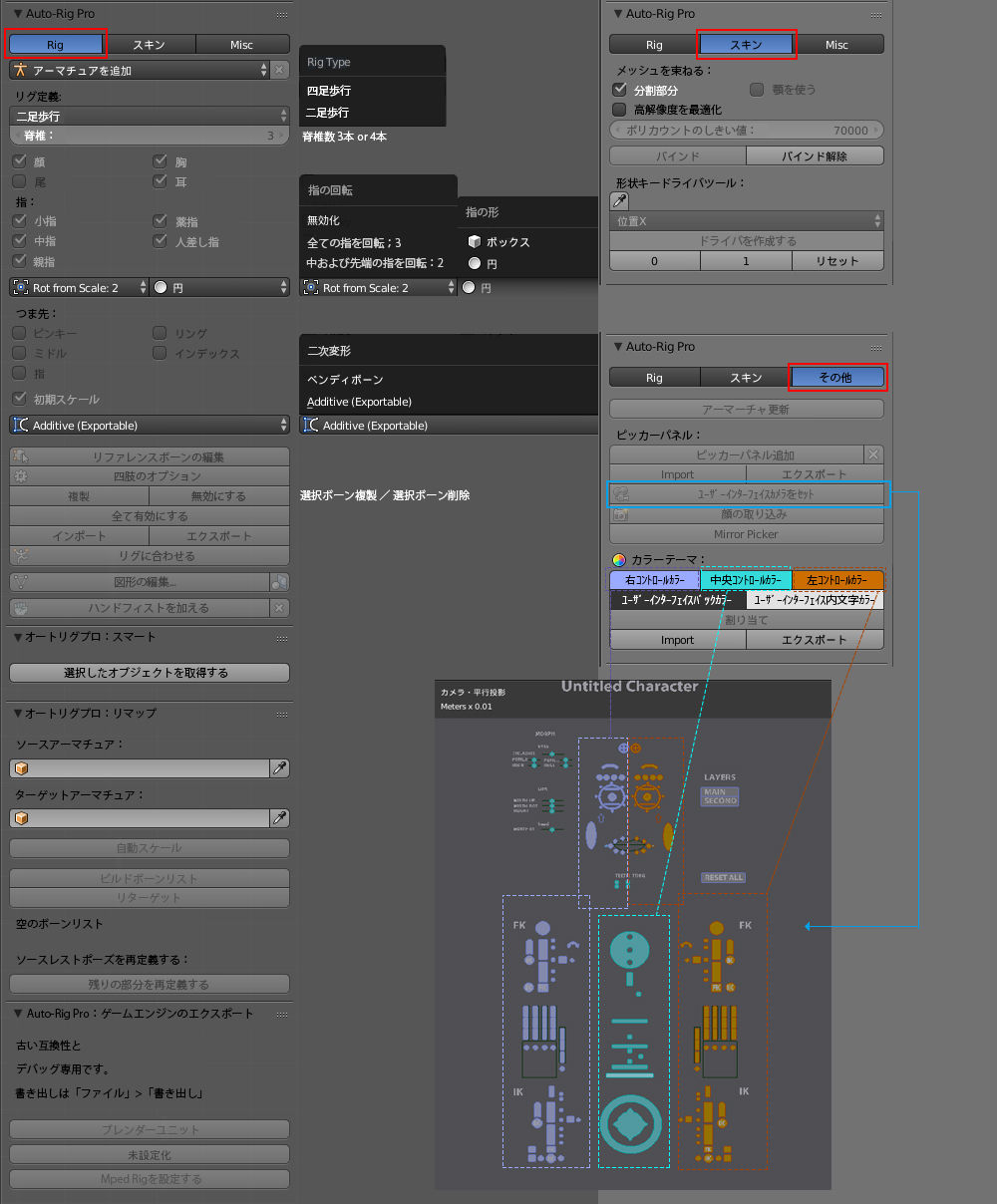The image size is (997, 1204).
Task: Click the X icon next to ハンドフィストを加える
Action: pos(279,608)
